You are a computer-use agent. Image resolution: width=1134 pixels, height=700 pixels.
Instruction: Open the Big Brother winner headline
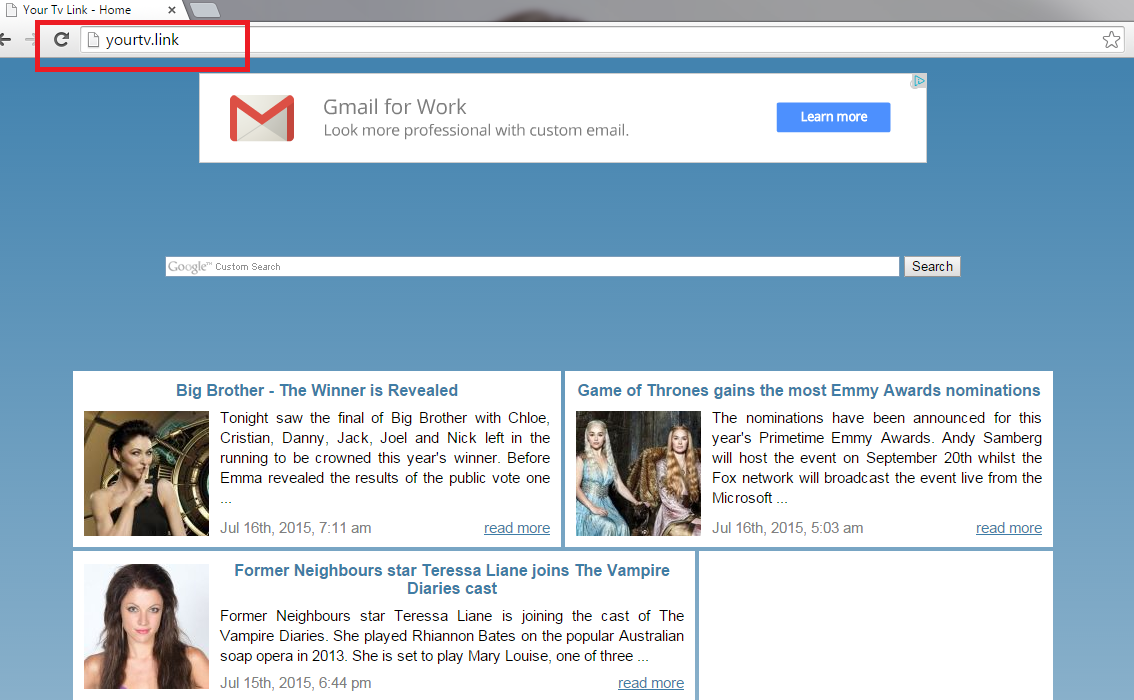coord(317,390)
